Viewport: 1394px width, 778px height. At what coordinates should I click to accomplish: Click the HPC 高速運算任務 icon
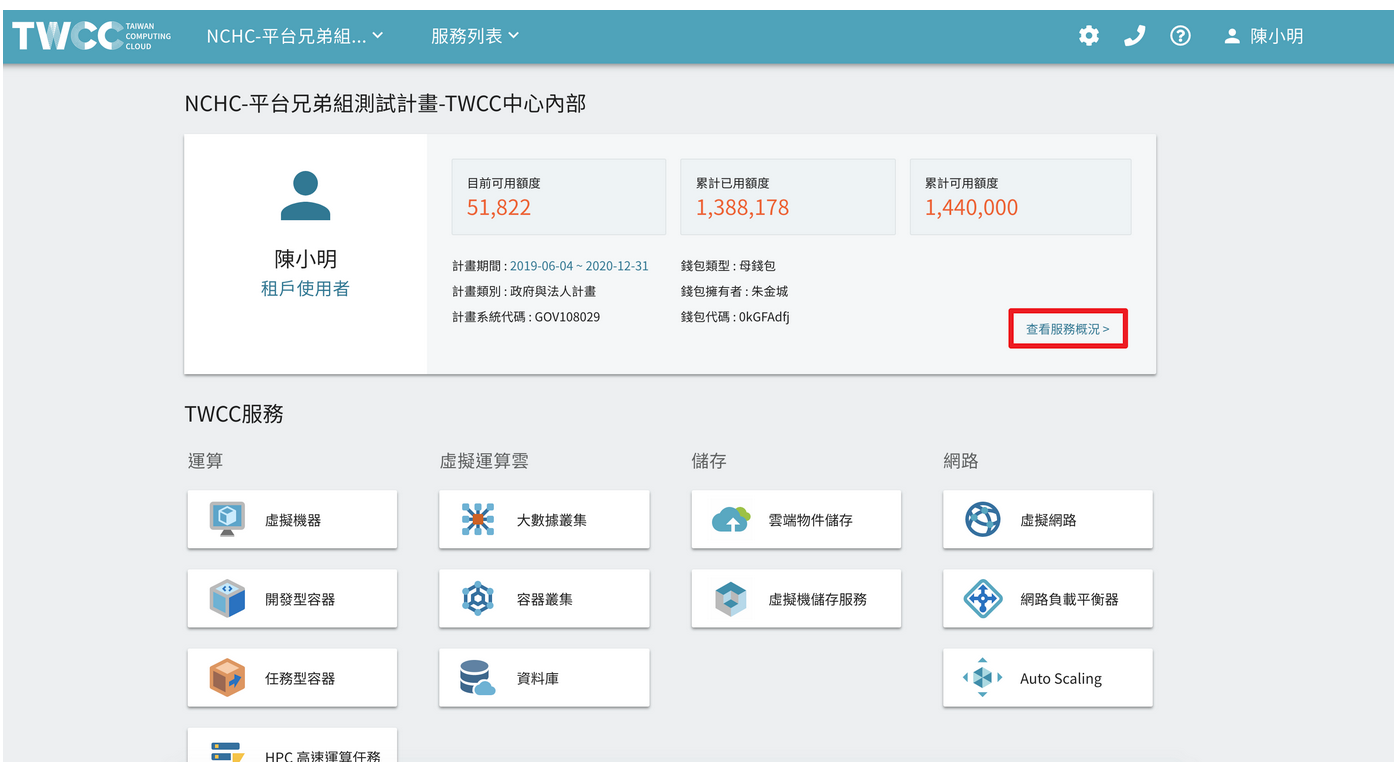click(228, 752)
